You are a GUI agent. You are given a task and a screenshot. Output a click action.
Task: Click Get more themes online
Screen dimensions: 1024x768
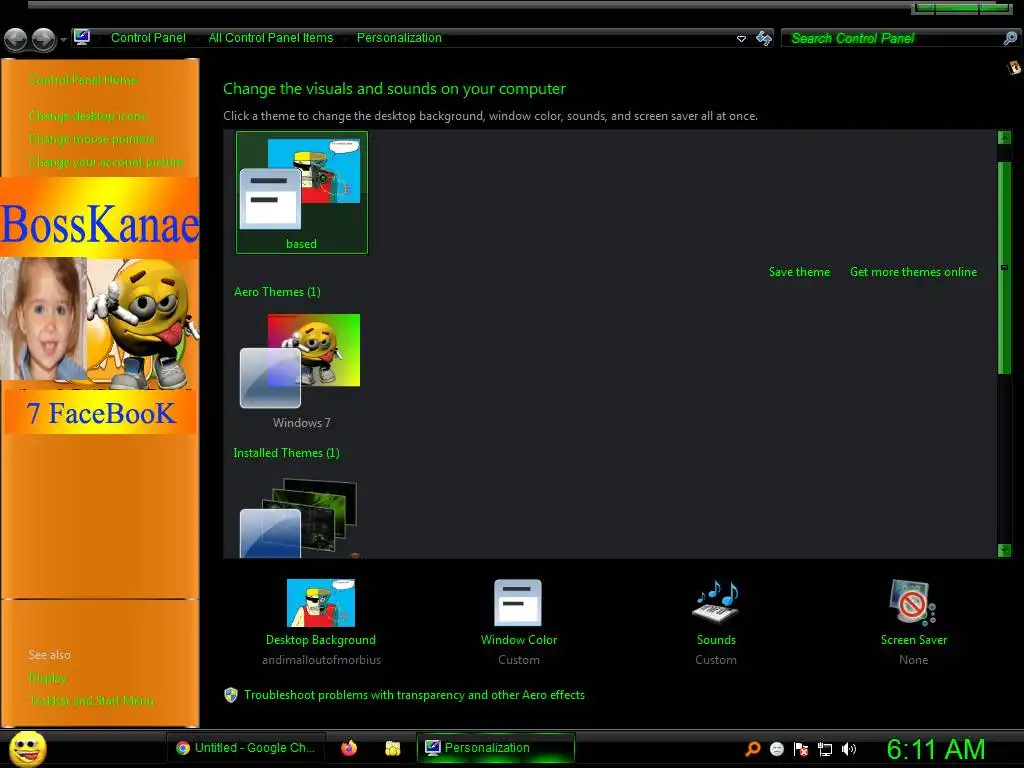click(x=914, y=272)
